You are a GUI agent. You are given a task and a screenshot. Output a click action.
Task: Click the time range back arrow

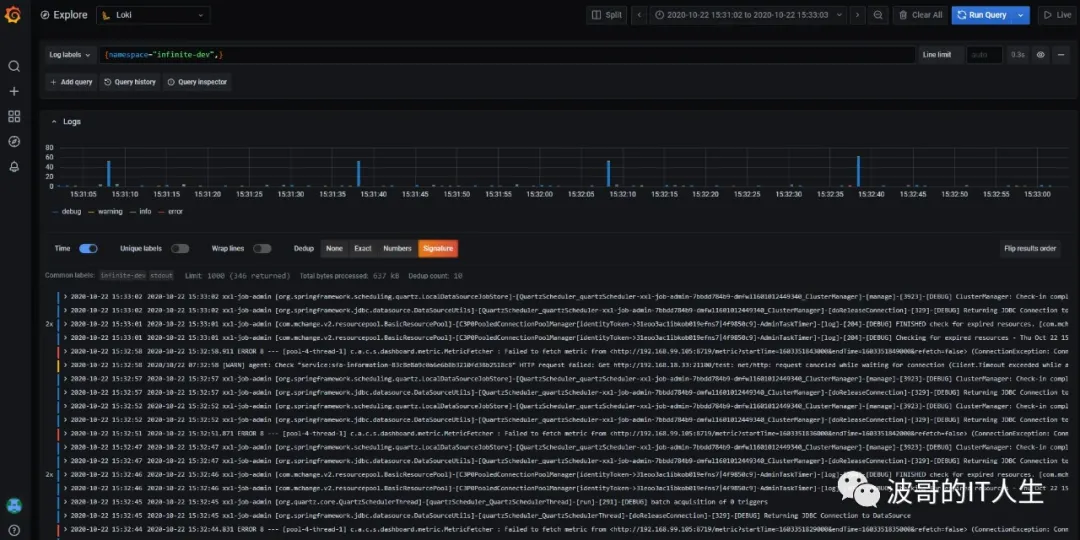click(639, 15)
